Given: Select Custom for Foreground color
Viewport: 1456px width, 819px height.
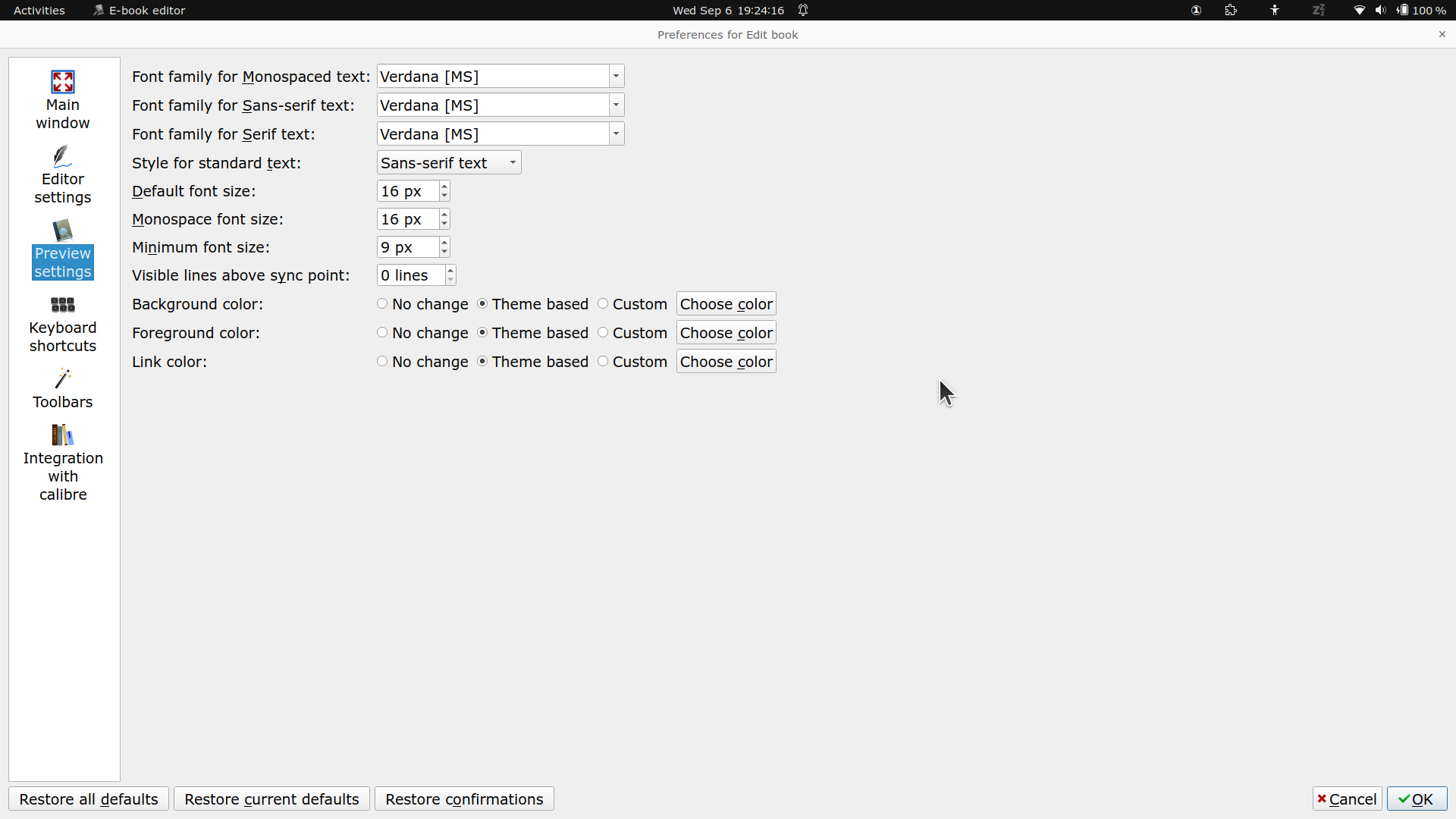Looking at the screenshot, I should click(x=603, y=333).
